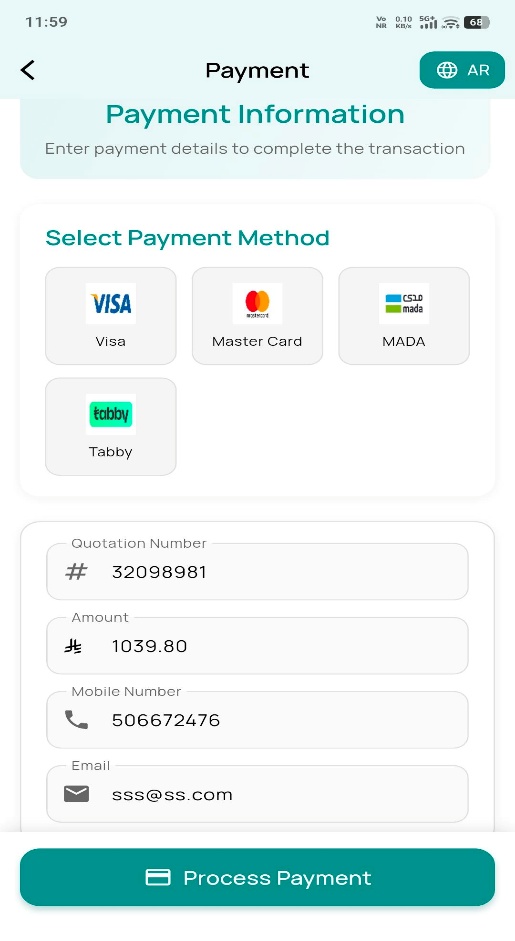Choose Master Card payment method
Screen dimensions: 515x941
point(258,316)
